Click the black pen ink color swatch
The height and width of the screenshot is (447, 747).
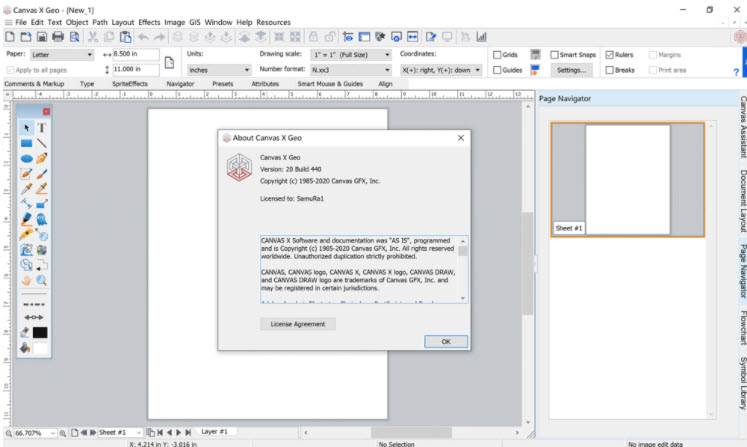pos(40,333)
